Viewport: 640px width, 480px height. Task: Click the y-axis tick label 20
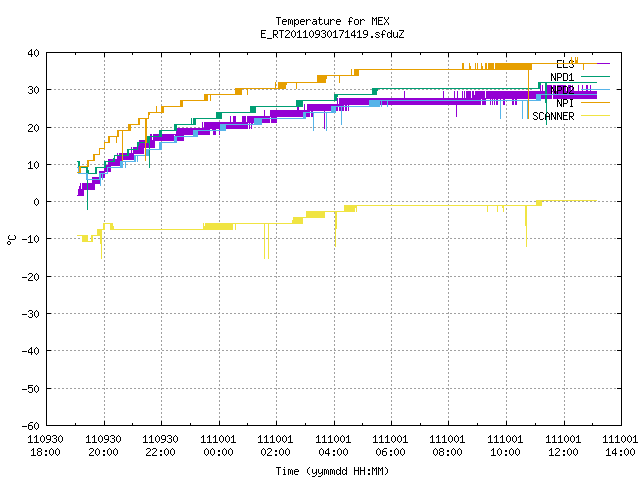tap(33, 128)
